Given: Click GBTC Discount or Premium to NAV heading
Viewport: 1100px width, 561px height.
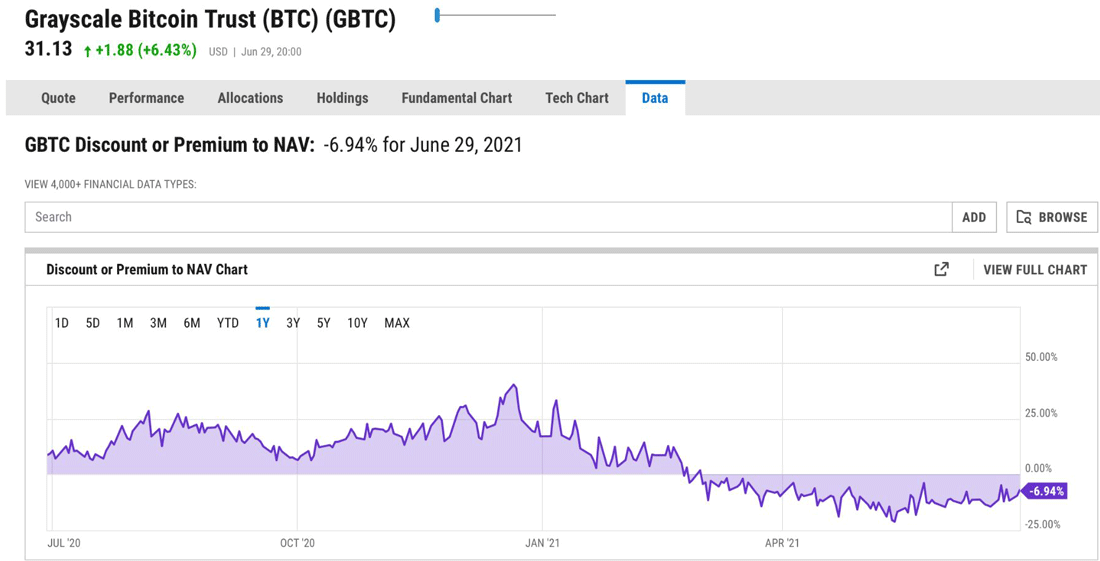Looking at the screenshot, I should [170, 146].
